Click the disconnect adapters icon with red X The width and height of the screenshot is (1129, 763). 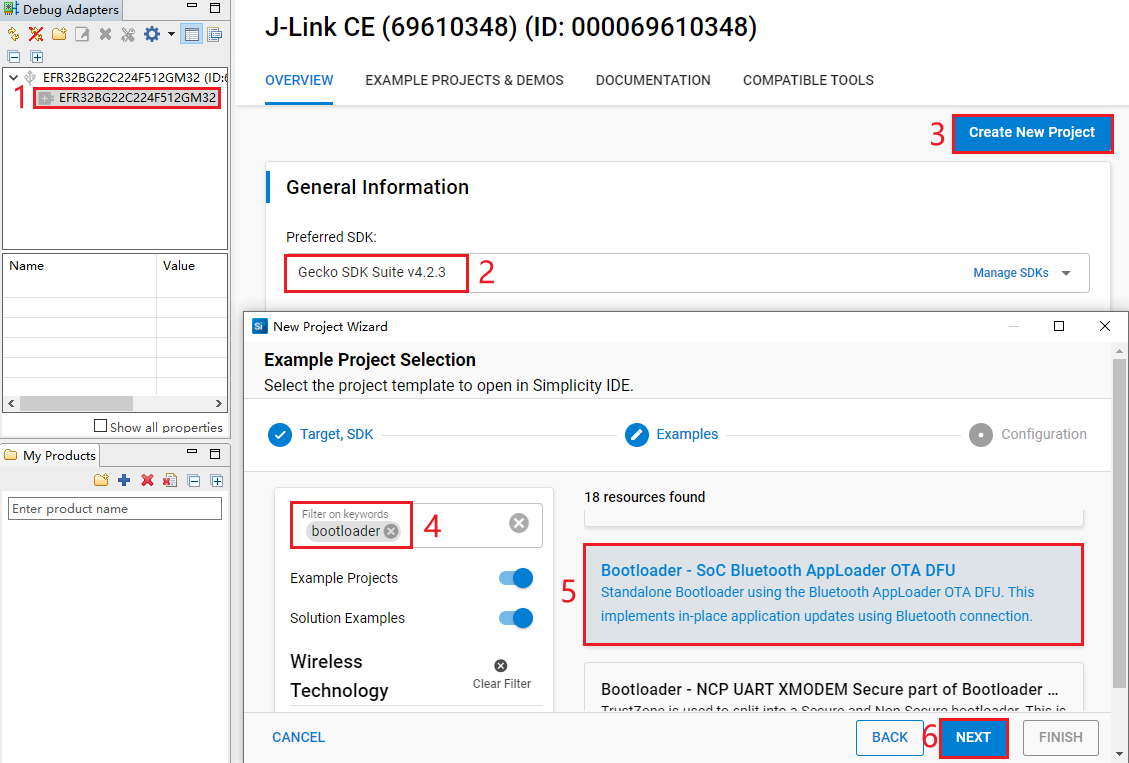[x=36, y=34]
